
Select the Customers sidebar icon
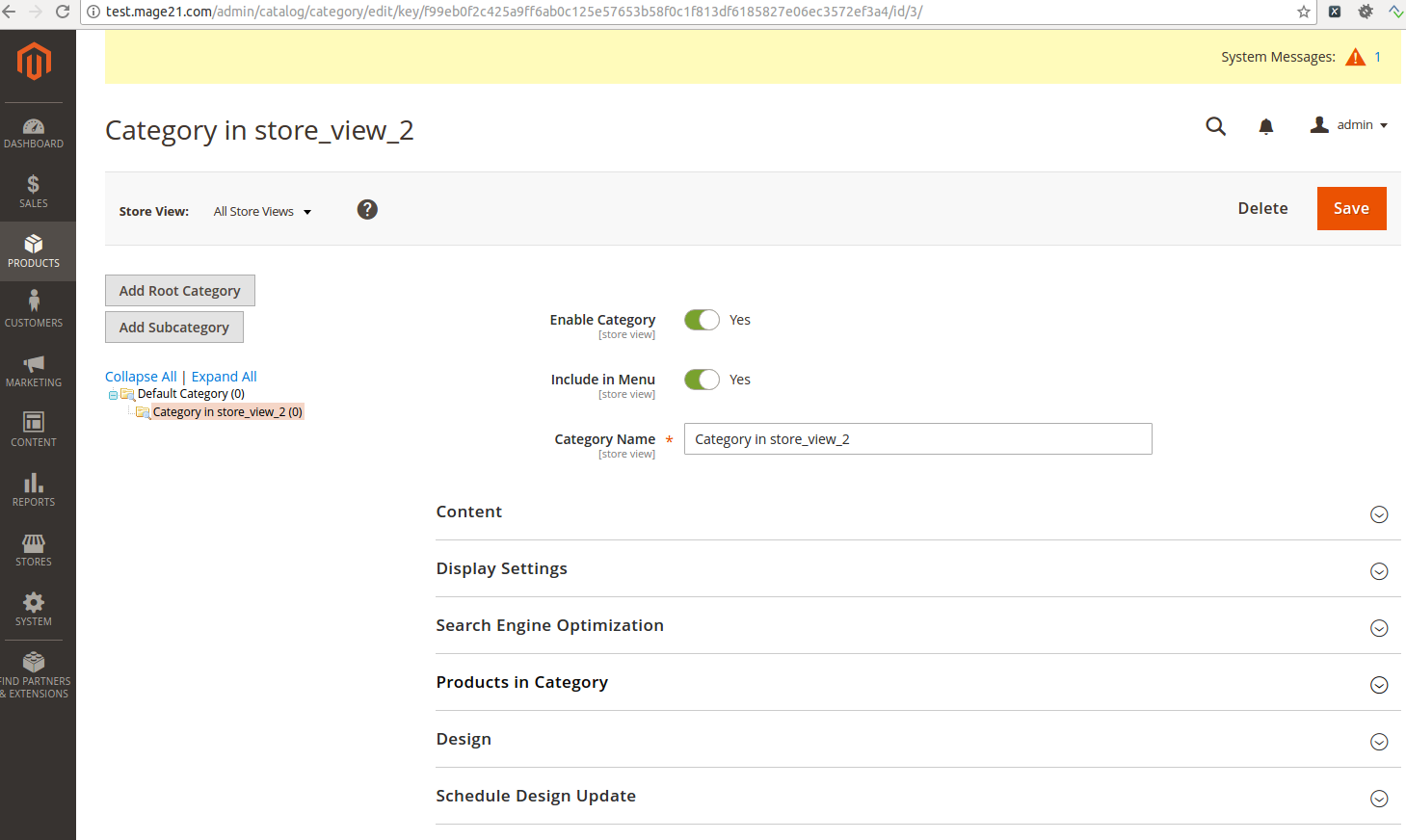pos(35,308)
